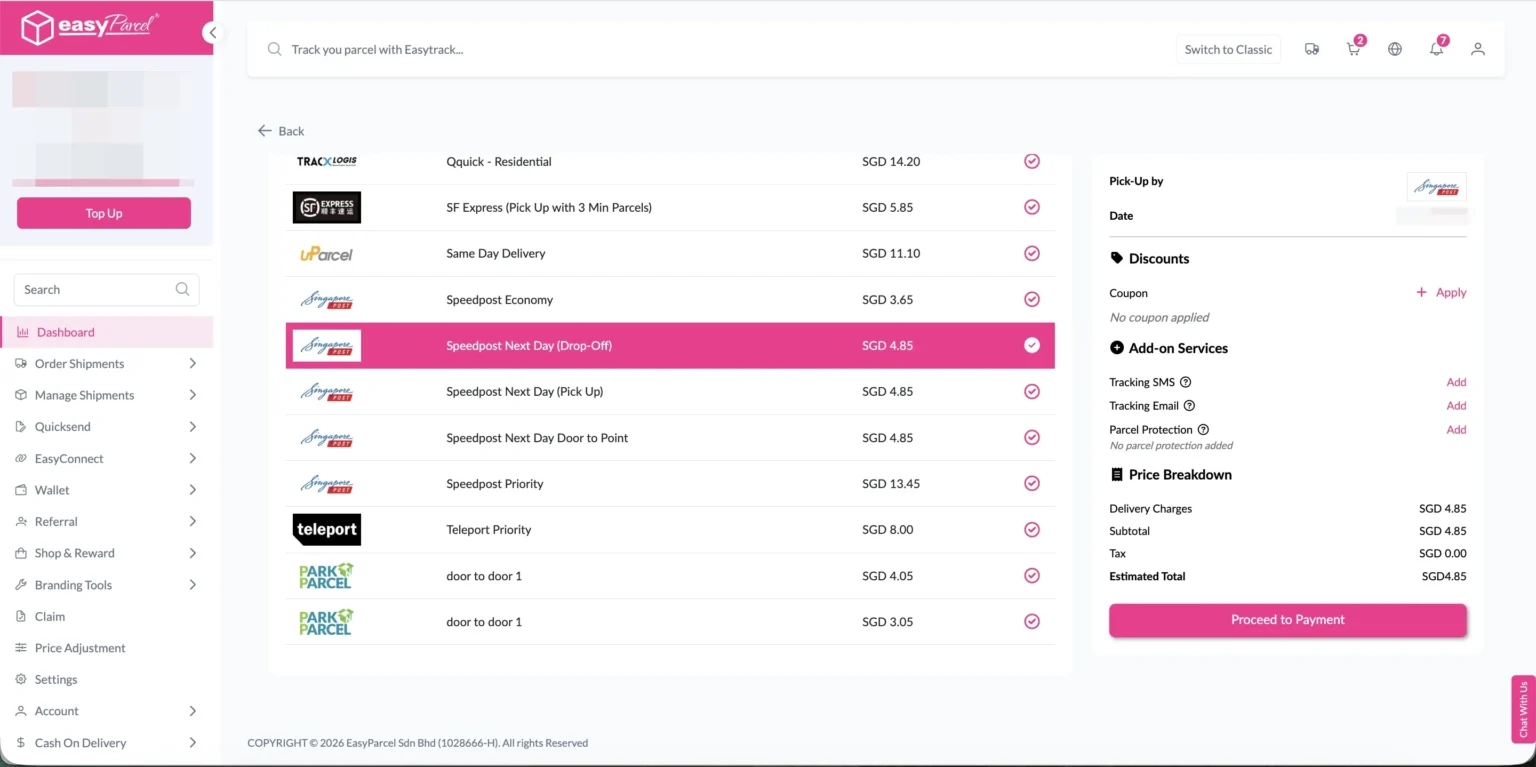
Task: Expand Branding Tools chevron
Action: [x=193, y=585]
